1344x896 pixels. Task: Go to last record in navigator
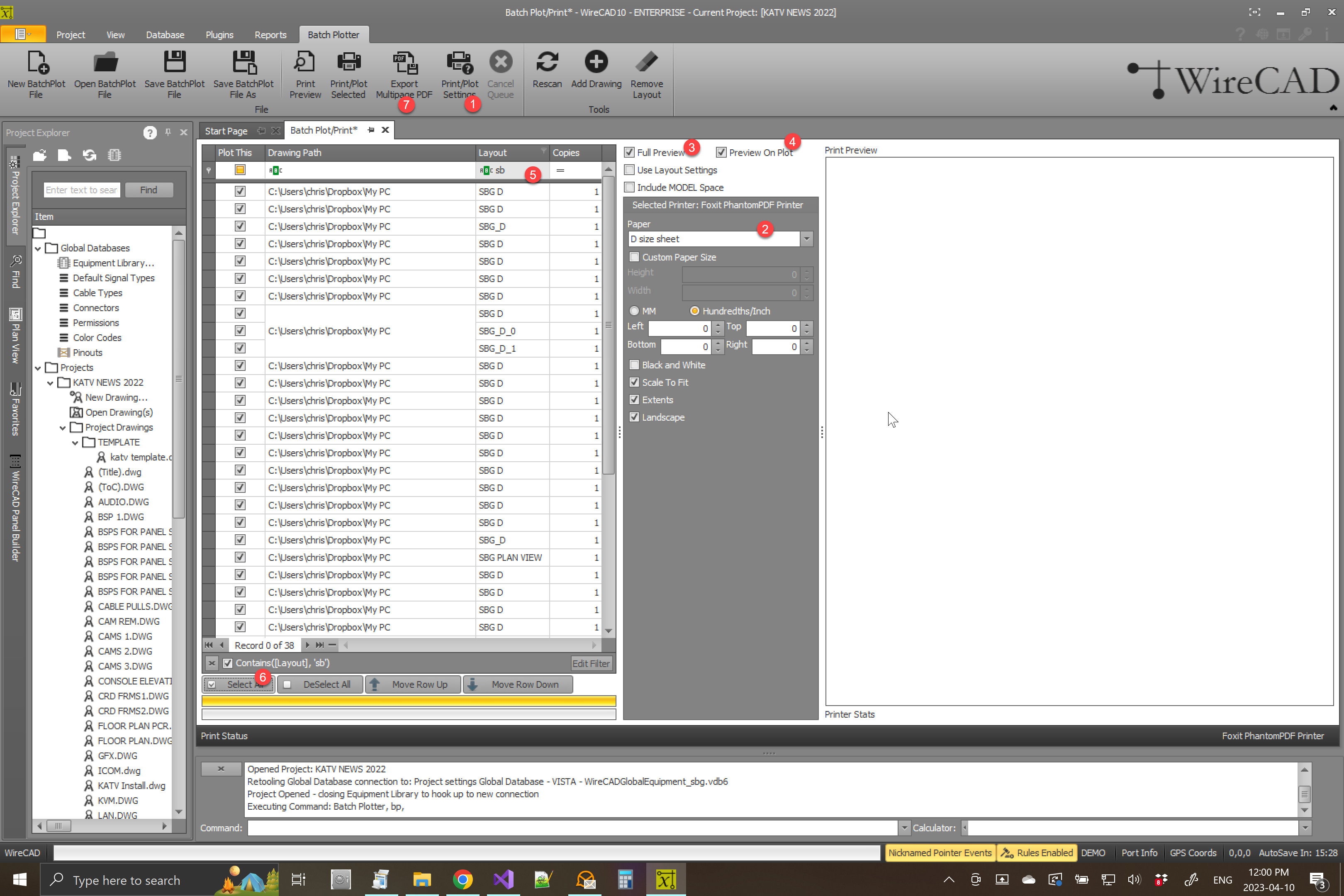tap(319, 645)
